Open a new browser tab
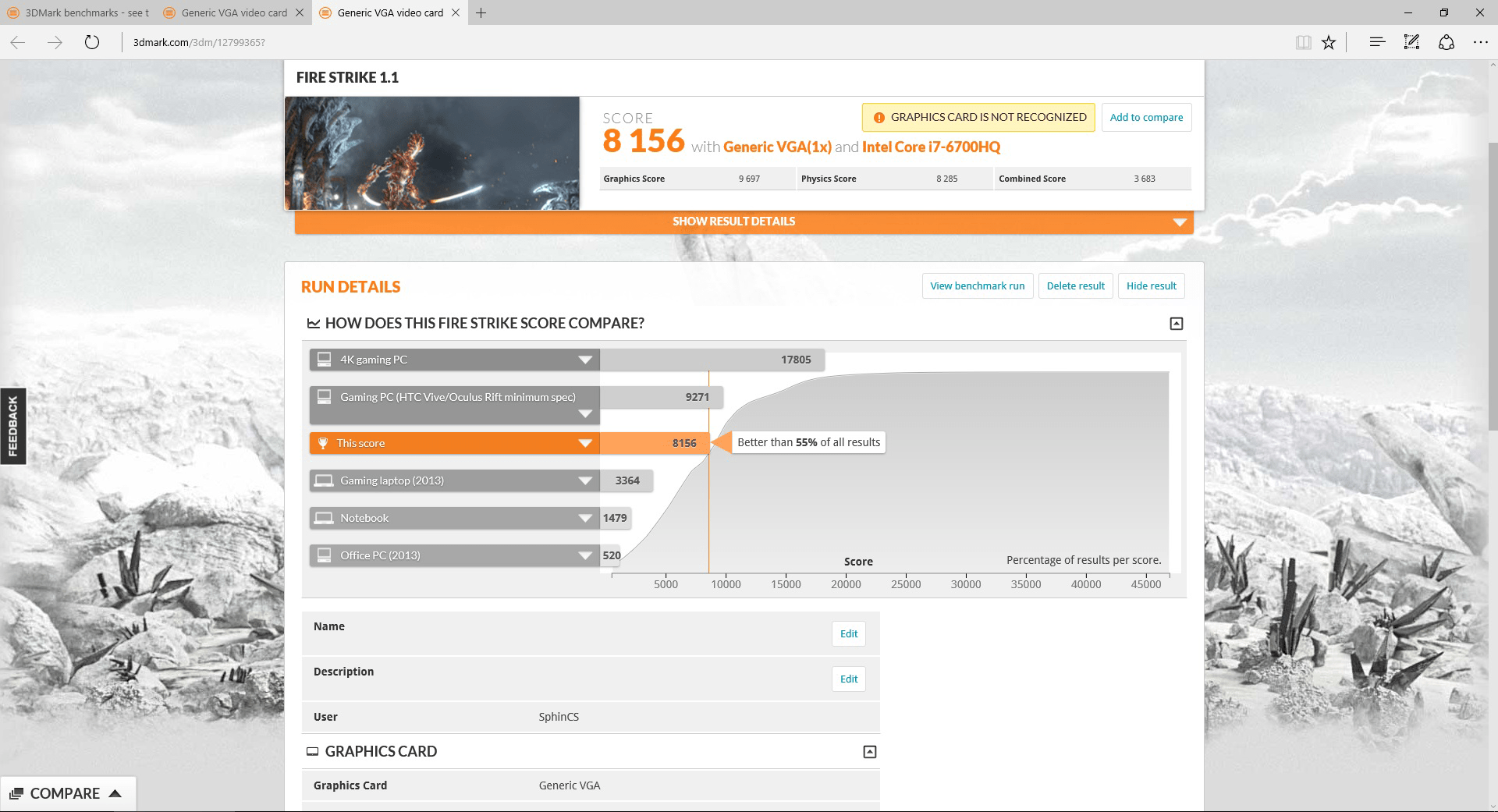Viewport: 1498px width, 812px height. (x=481, y=12)
